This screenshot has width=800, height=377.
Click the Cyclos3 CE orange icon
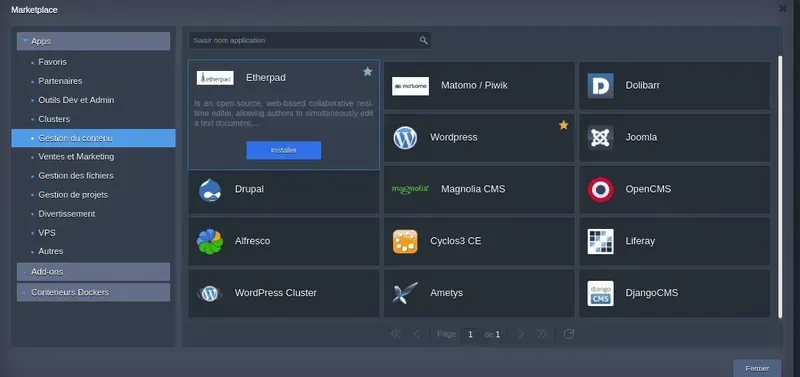coord(405,241)
